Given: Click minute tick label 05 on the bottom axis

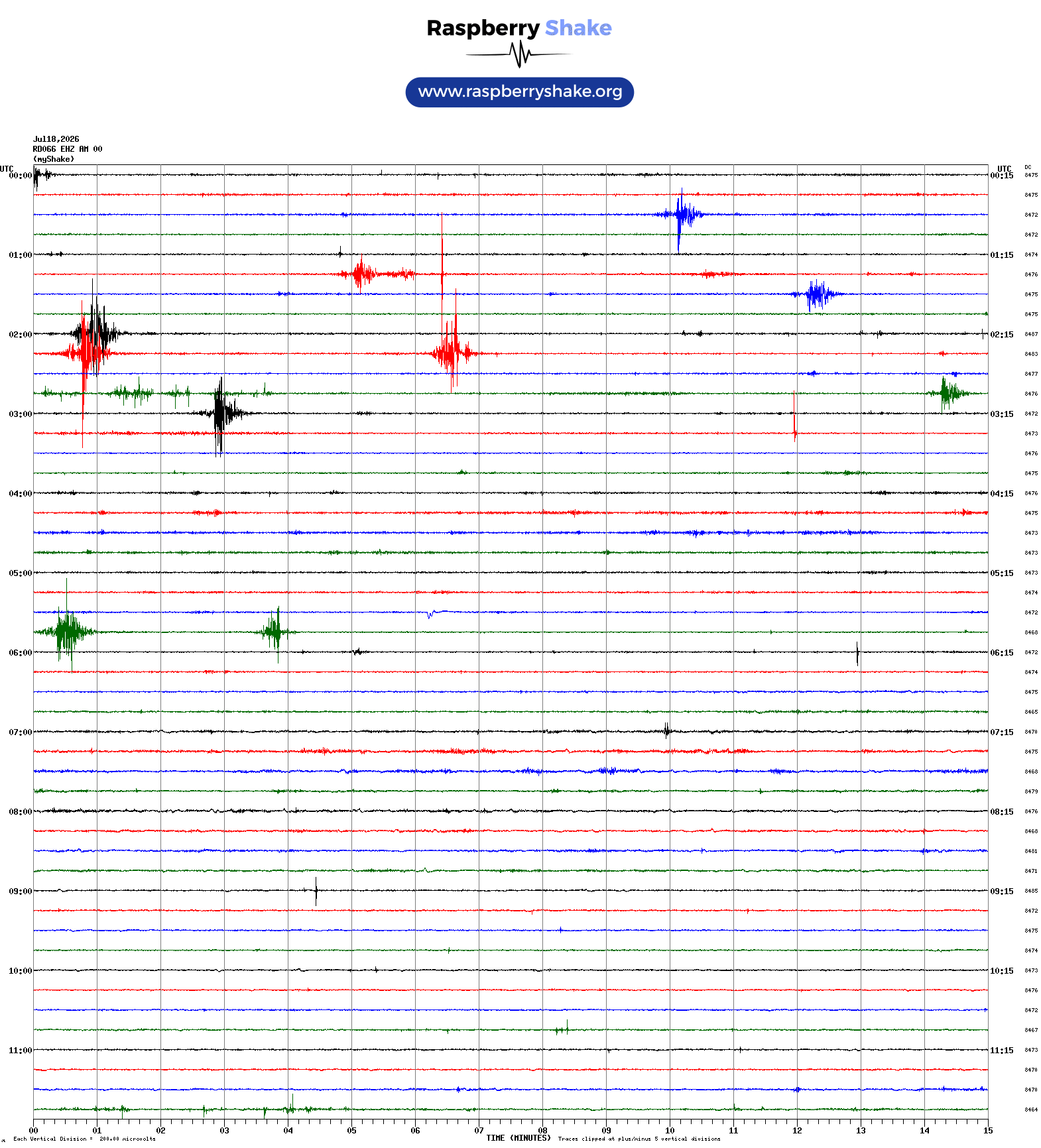Looking at the screenshot, I should [352, 1131].
